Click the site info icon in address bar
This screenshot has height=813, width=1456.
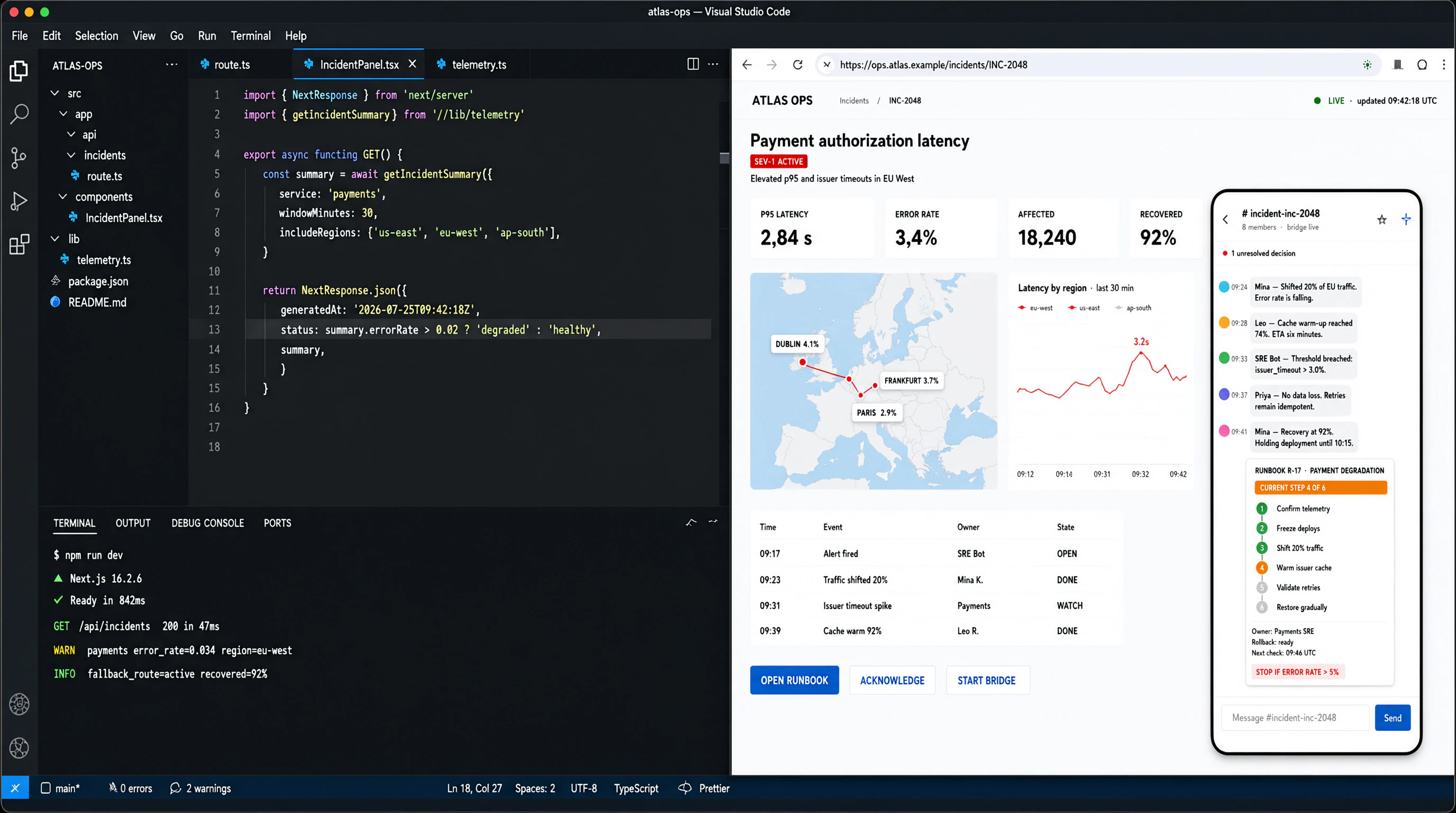point(826,65)
